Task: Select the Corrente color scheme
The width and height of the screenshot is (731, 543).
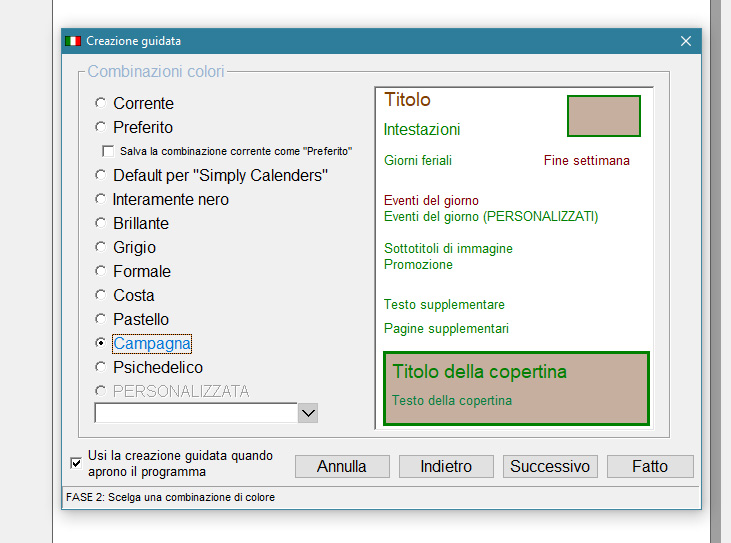Action: 100,103
